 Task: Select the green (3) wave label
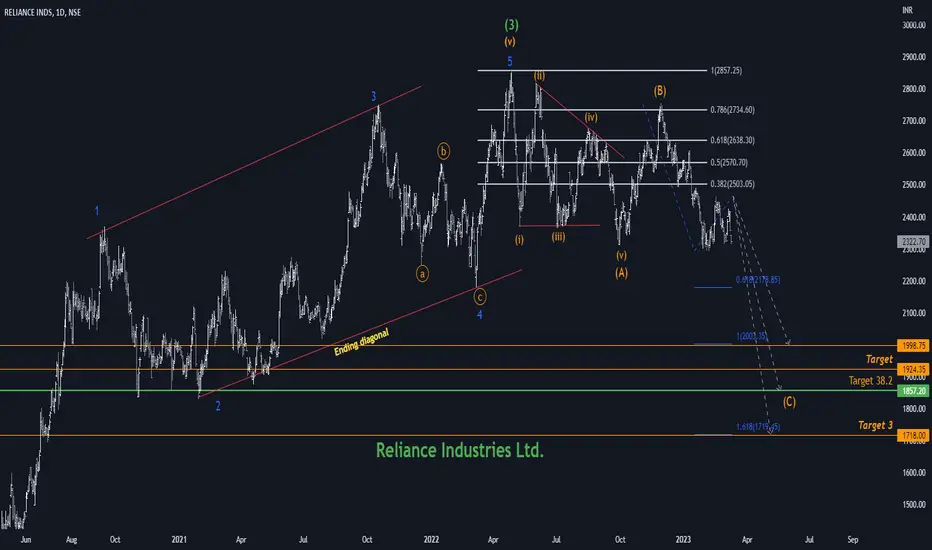coord(511,24)
